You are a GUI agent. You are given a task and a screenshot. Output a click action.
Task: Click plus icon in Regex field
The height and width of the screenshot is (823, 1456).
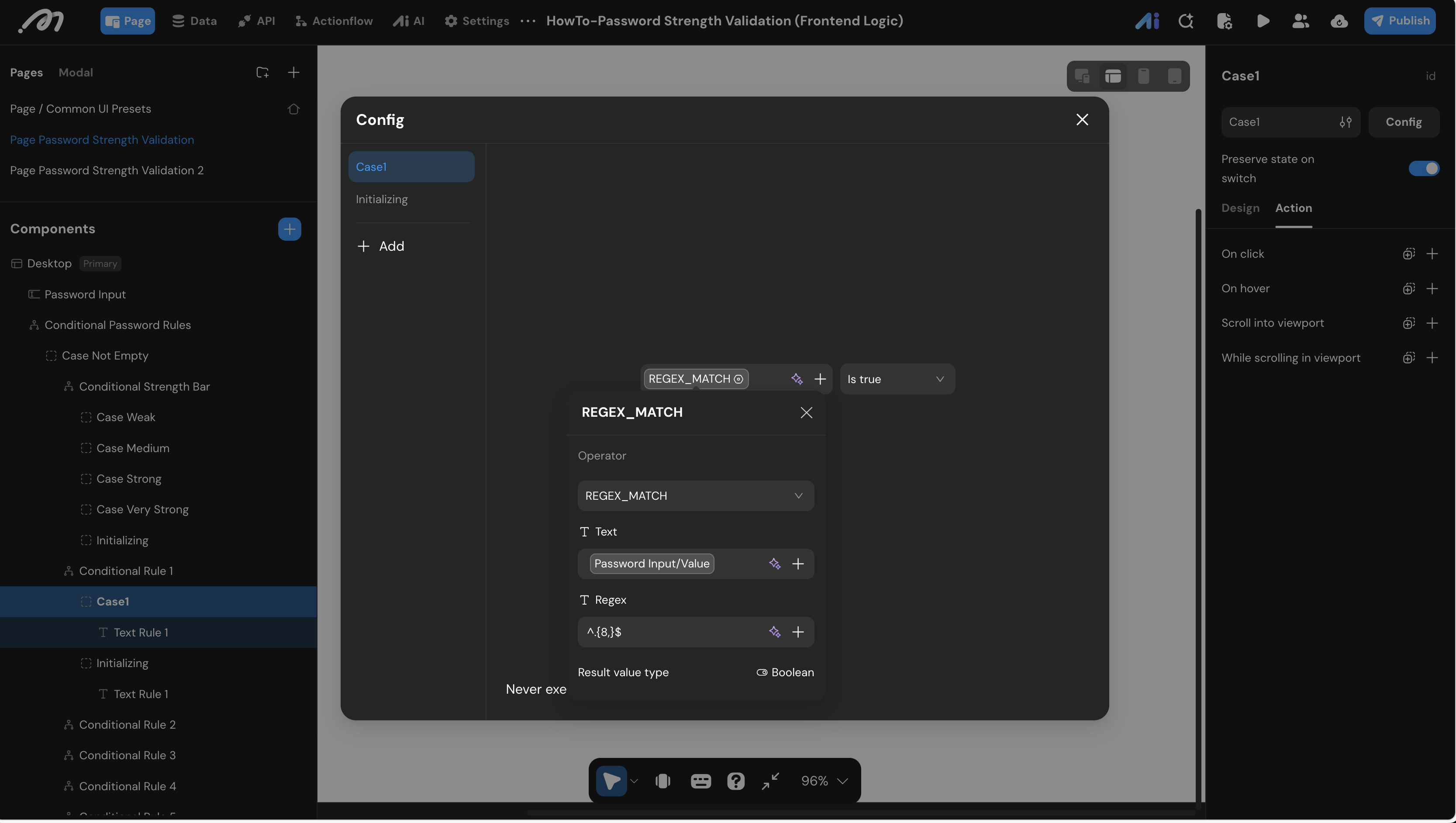797,632
